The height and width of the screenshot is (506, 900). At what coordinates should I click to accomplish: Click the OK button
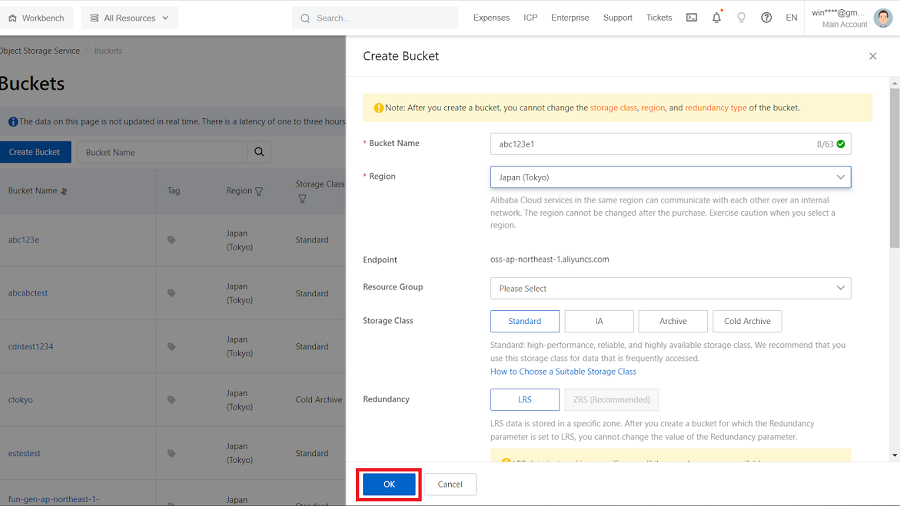tap(389, 484)
